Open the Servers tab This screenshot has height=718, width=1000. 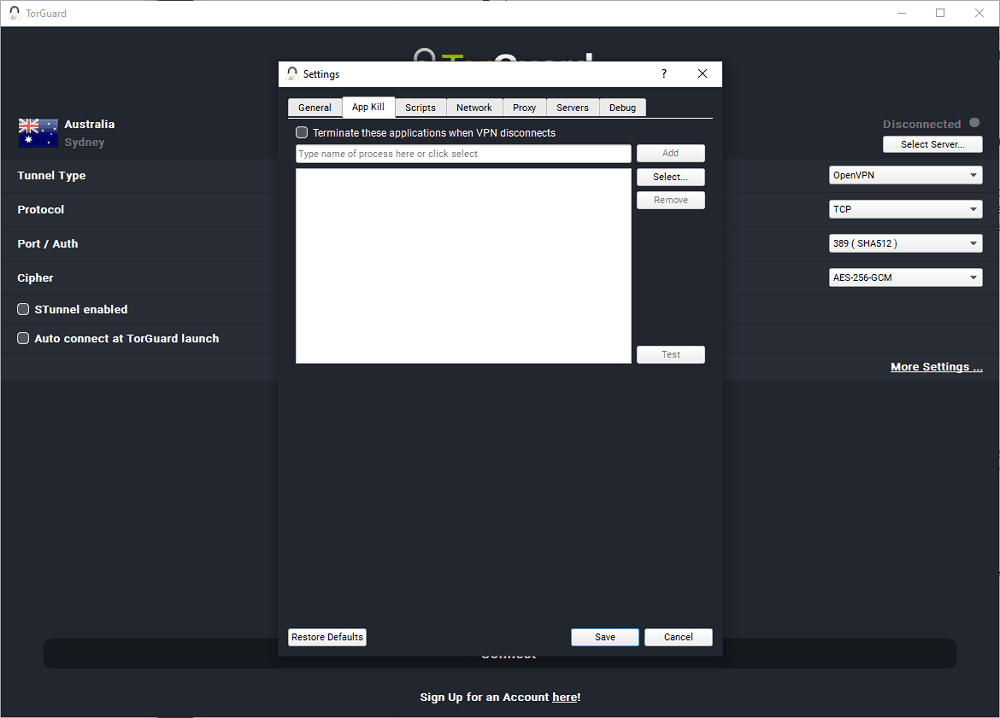coord(572,108)
